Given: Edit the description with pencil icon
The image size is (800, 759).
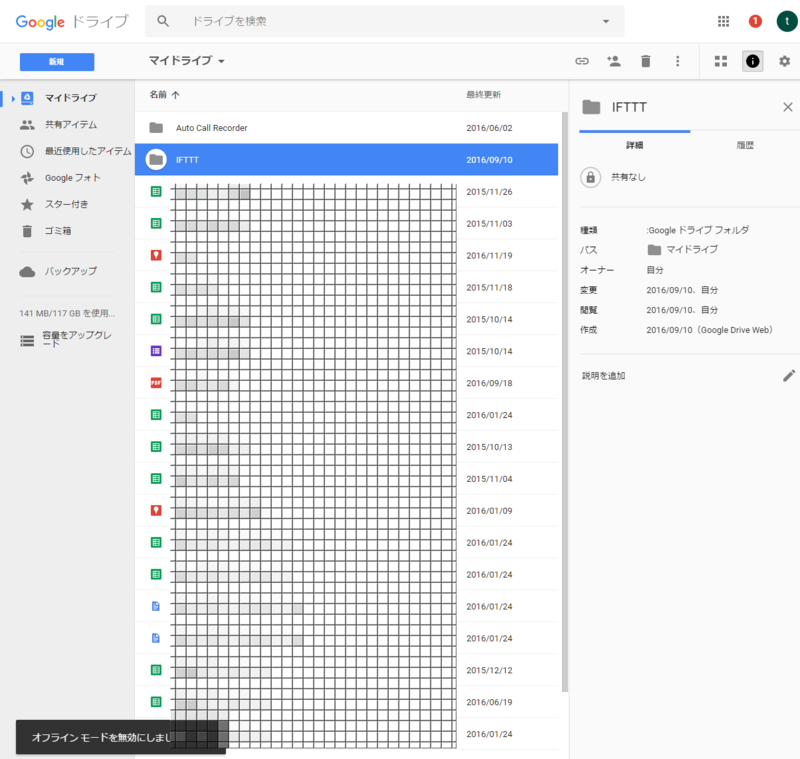Looking at the screenshot, I should (x=789, y=375).
